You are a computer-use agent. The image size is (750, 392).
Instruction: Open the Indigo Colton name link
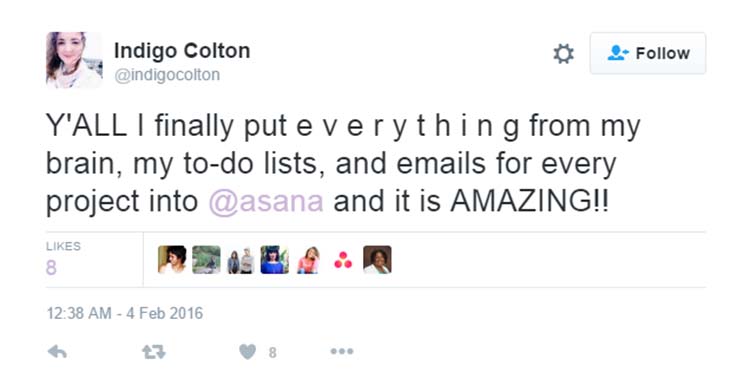click(182, 51)
